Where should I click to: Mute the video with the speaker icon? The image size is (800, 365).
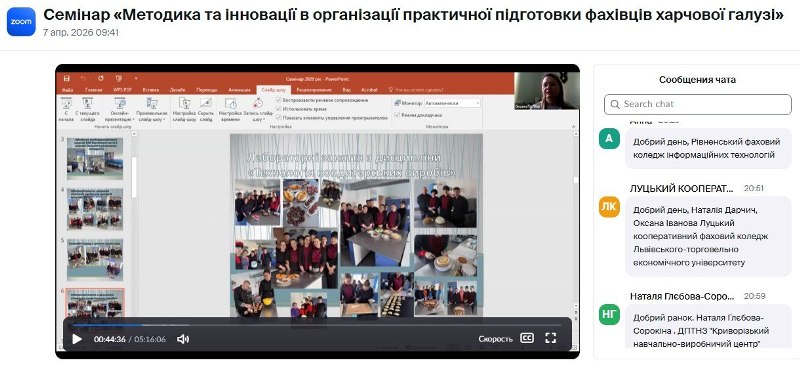(183, 339)
